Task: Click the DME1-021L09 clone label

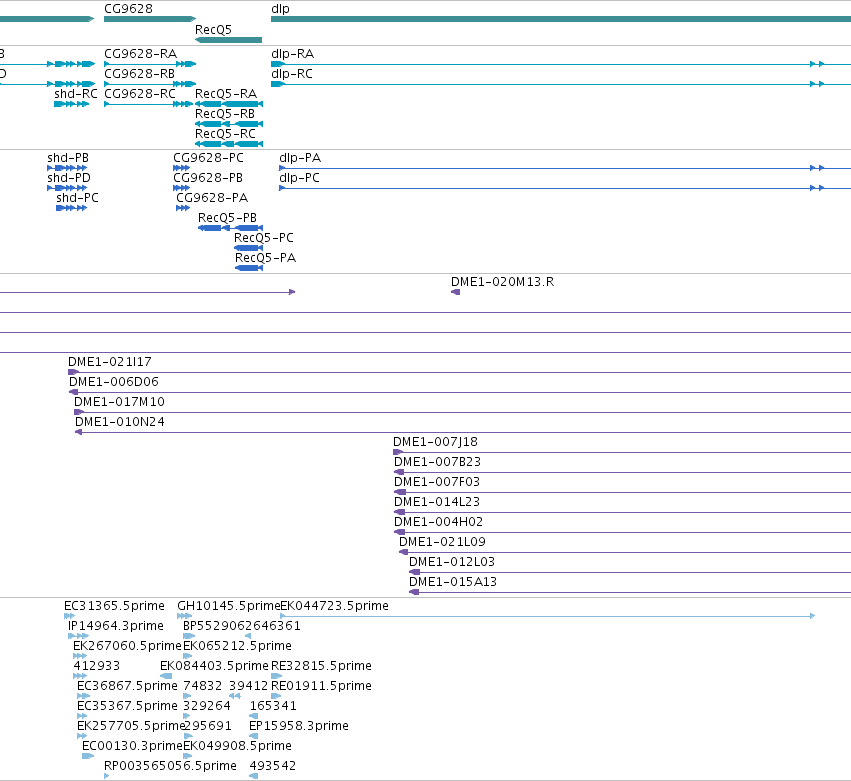Action: pyautogui.click(x=442, y=543)
